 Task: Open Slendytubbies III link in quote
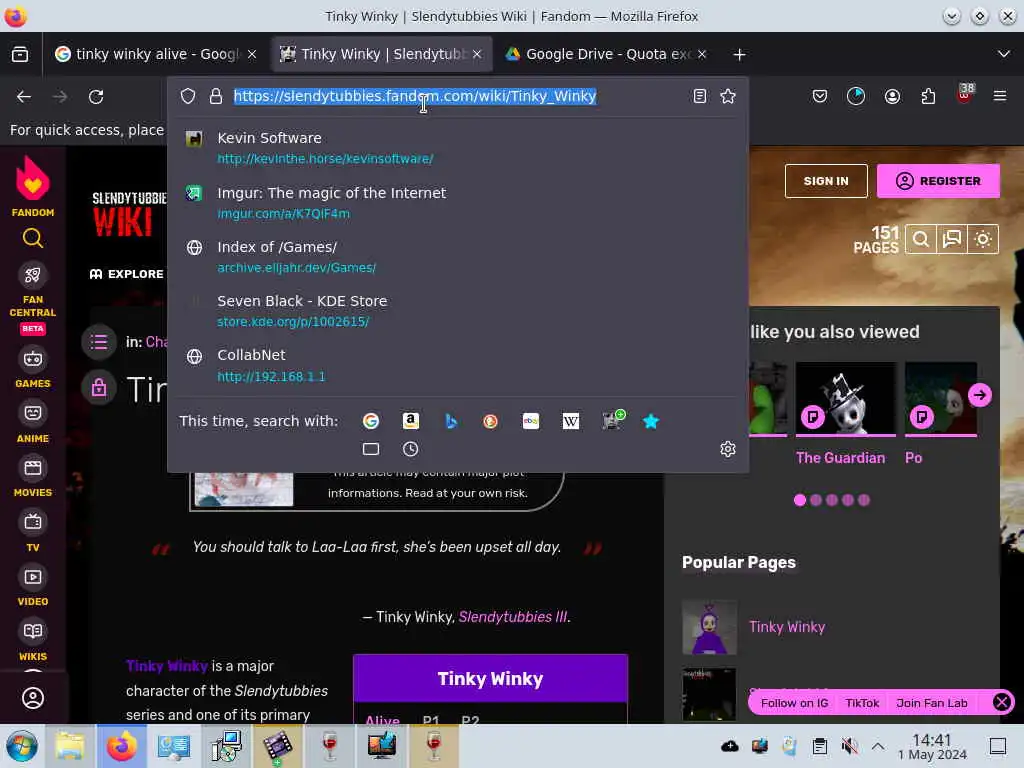513,617
